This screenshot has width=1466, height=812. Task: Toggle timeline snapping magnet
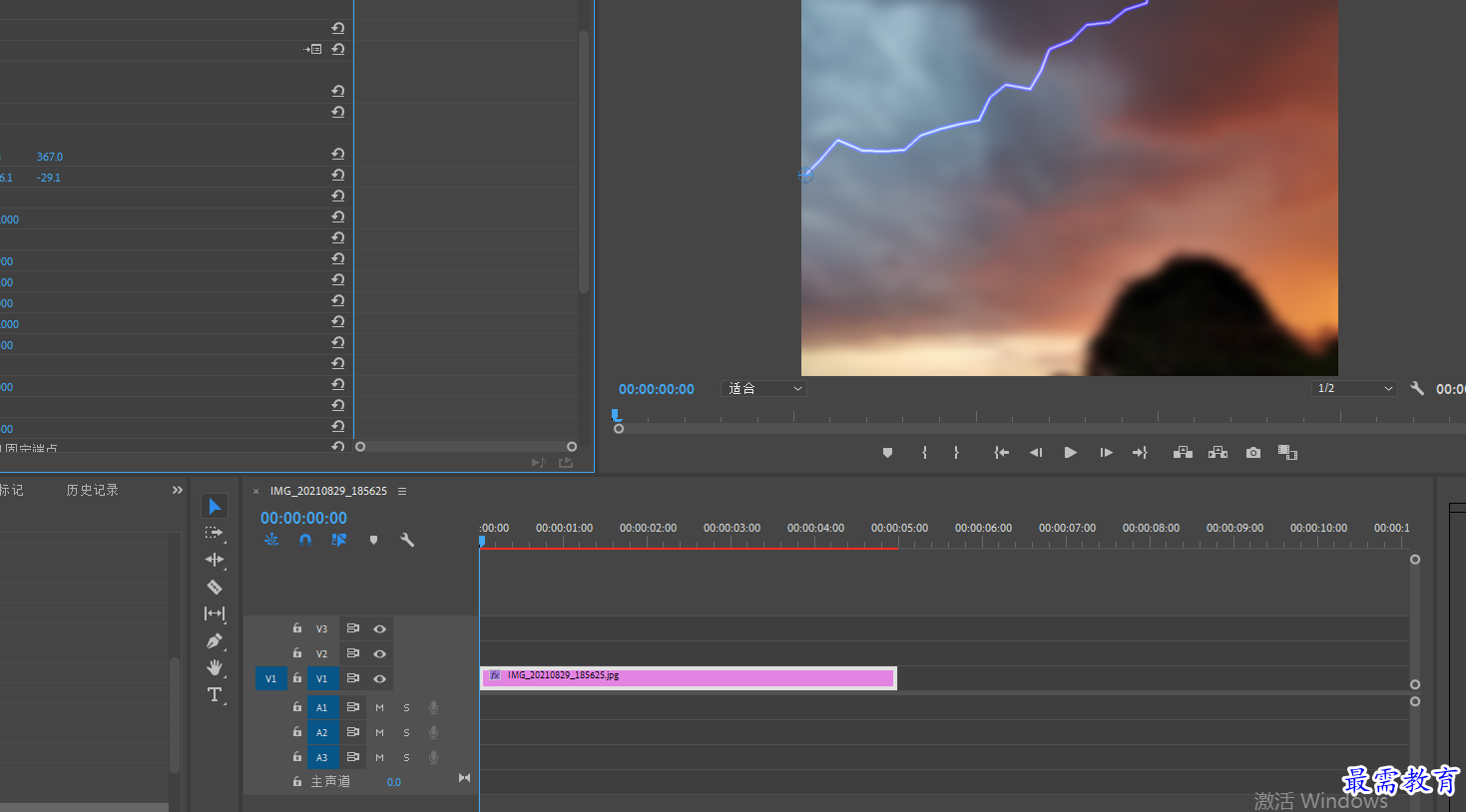(x=305, y=540)
